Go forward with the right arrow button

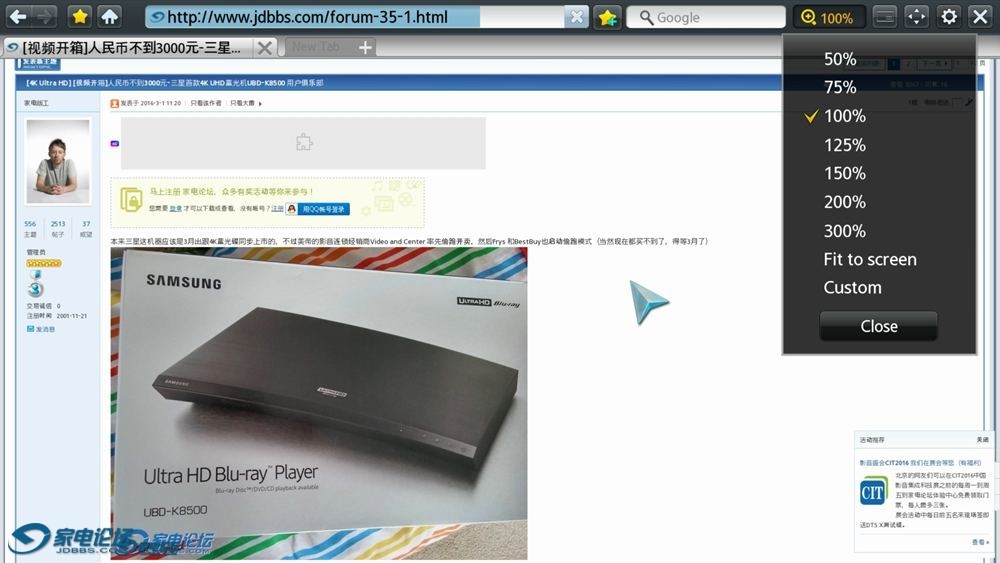(44, 17)
